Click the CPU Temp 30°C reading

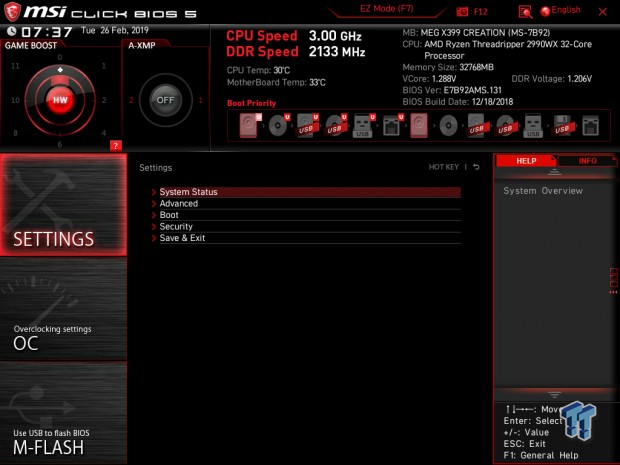coord(258,70)
